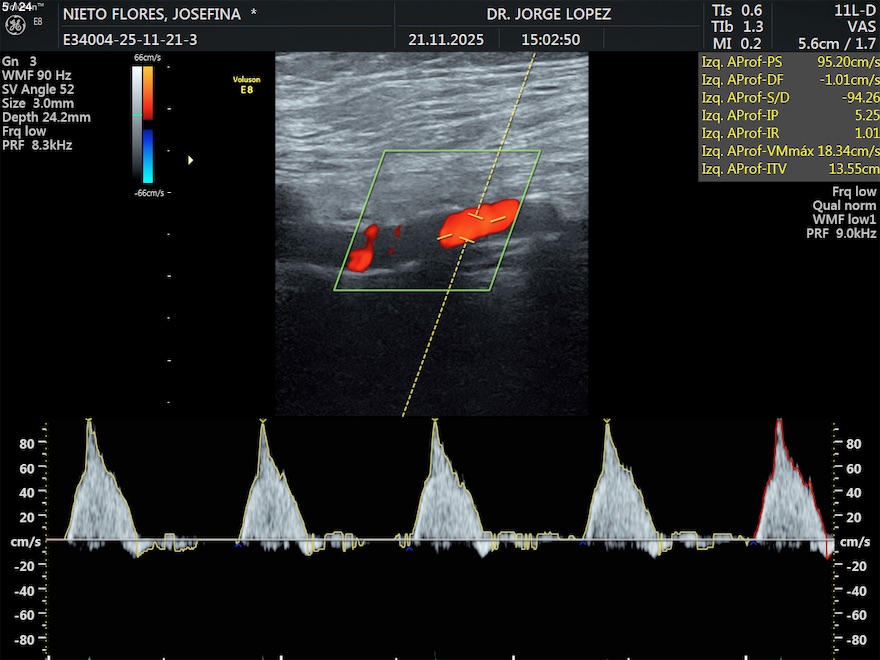Click the spectral Doppler baseline
Screen dimensions: 880x660
[x=440, y=540]
